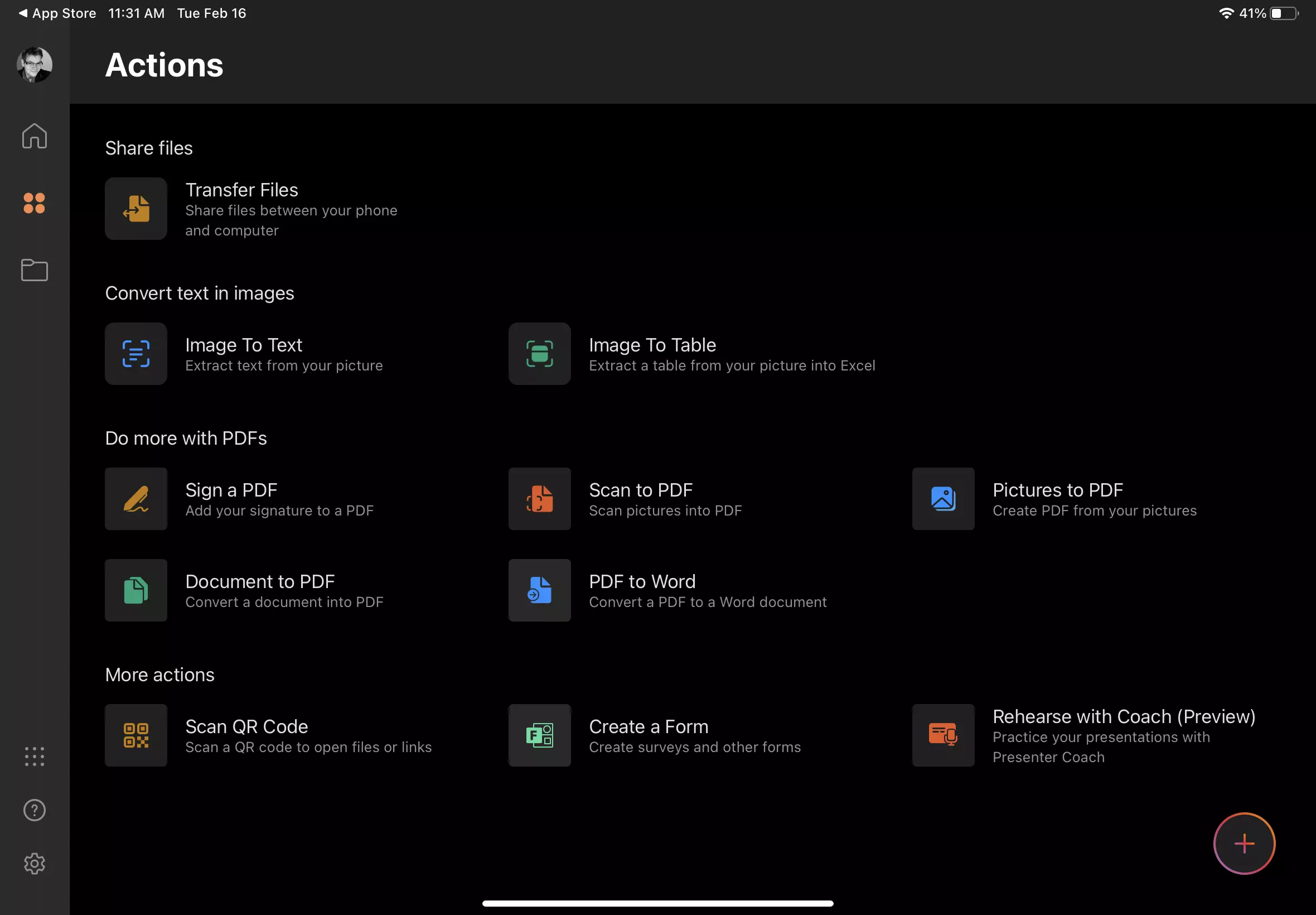
Task: Tap 'Create PDF from your pictures' description
Action: click(x=1095, y=511)
